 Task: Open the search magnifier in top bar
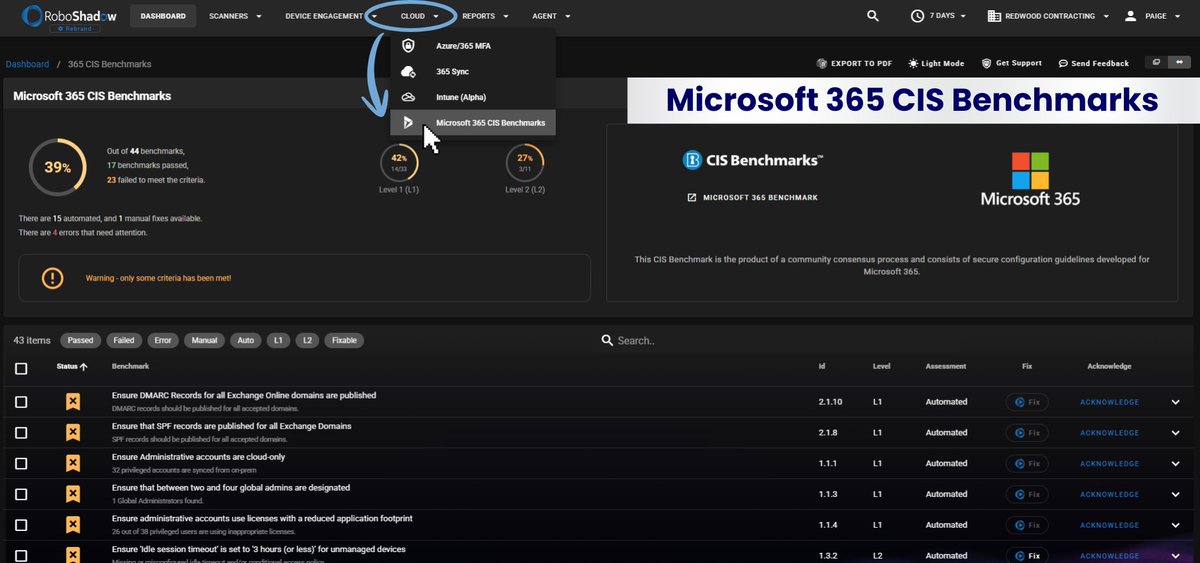(873, 16)
